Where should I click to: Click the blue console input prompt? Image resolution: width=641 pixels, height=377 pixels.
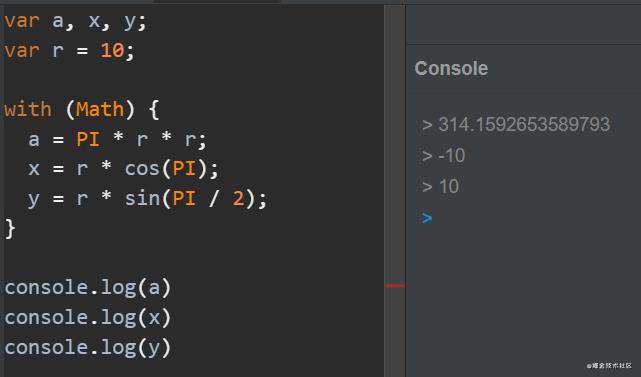427,218
